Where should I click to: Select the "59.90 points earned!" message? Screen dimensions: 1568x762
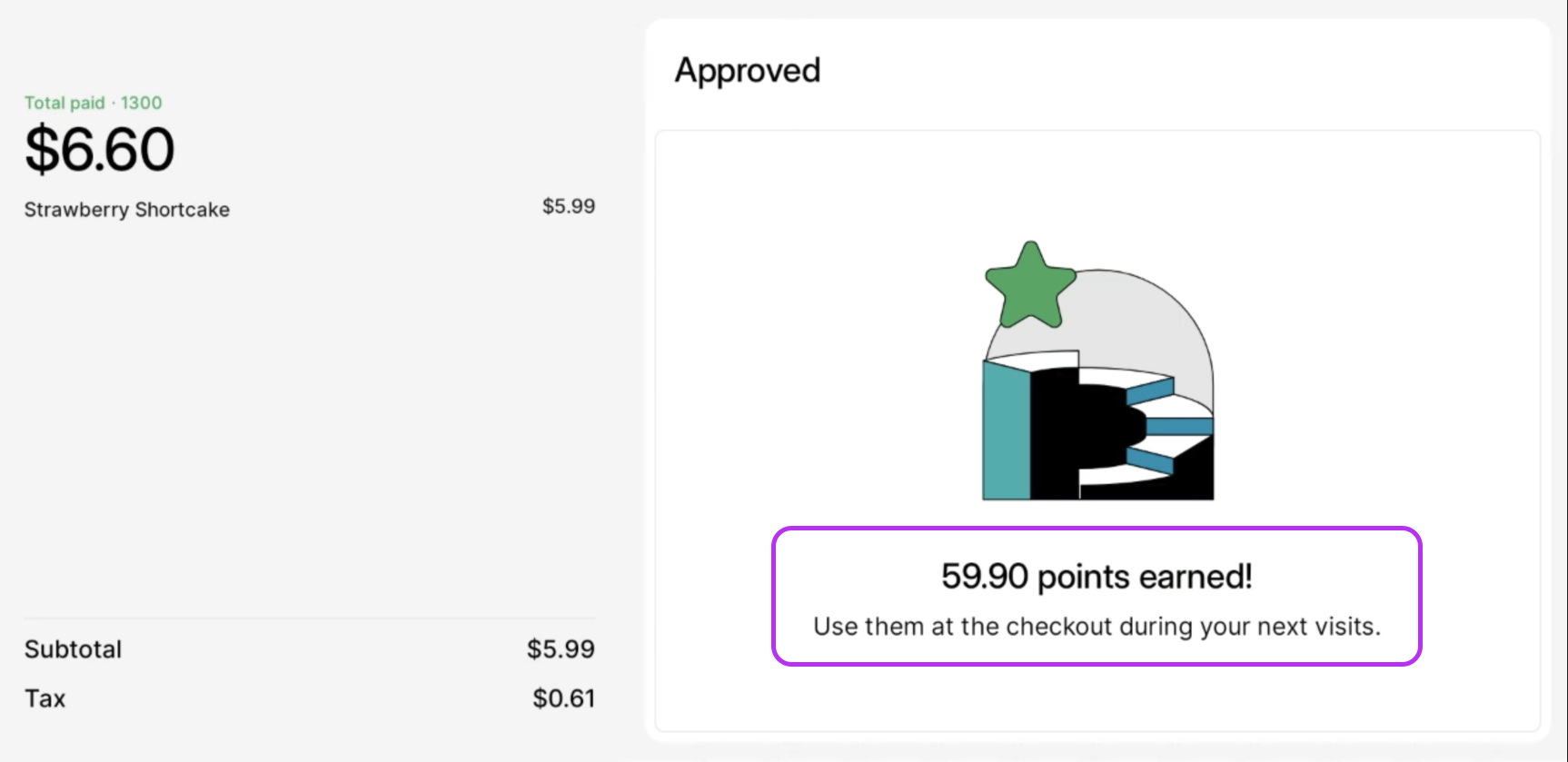pyautogui.click(x=1096, y=577)
